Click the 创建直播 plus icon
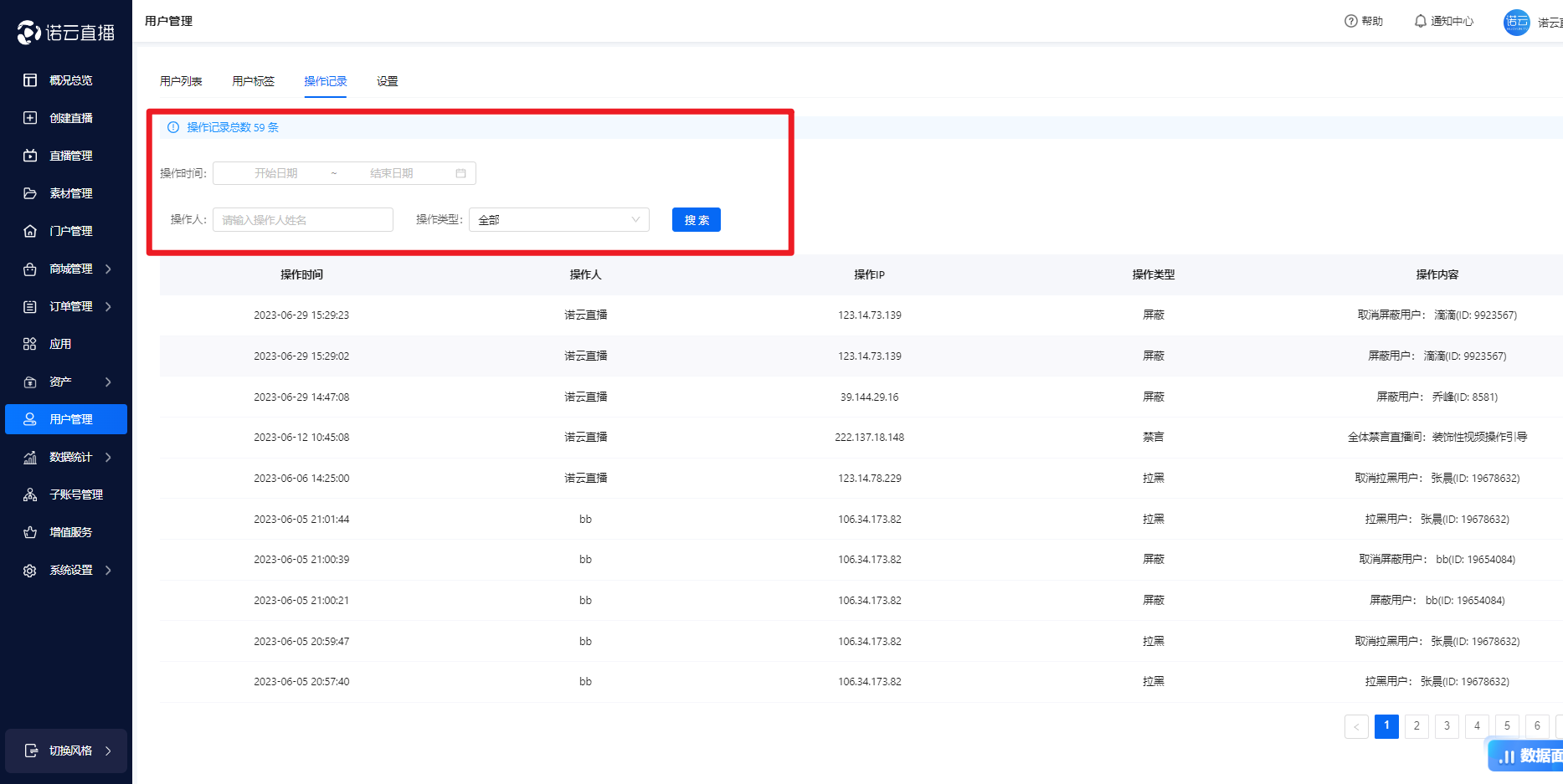Screen dimensions: 1563x784 (x=30, y=118)
